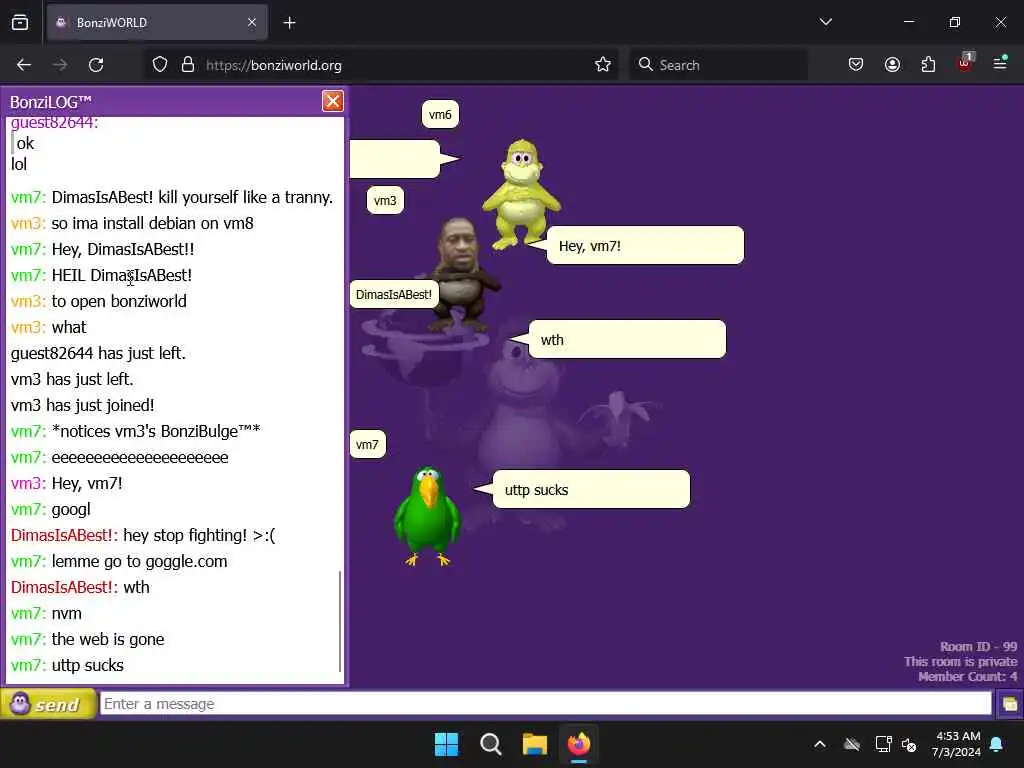Open File Explorer from taskbar

(x=535, y=744)
